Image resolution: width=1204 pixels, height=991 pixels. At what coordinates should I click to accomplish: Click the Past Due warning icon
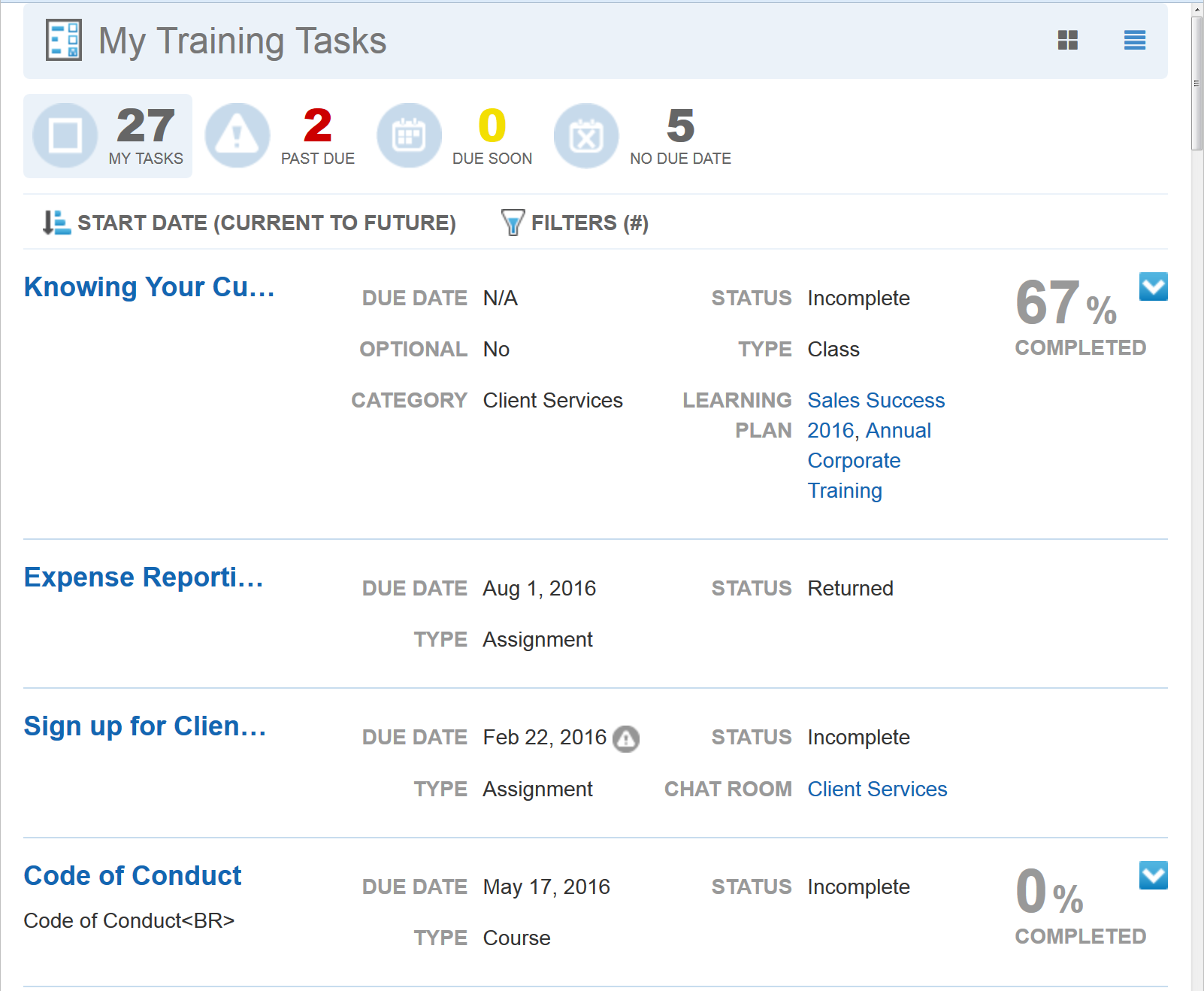pos(237,136)
